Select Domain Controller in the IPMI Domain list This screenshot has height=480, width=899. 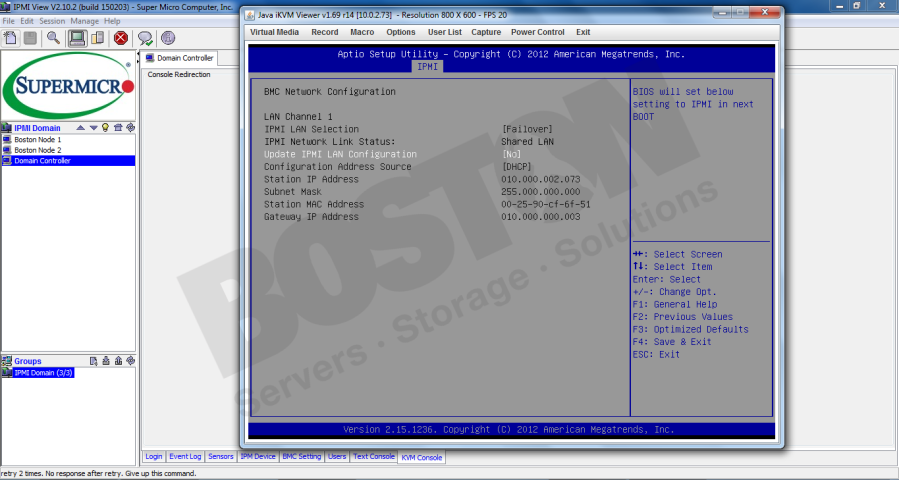point(68,161)
